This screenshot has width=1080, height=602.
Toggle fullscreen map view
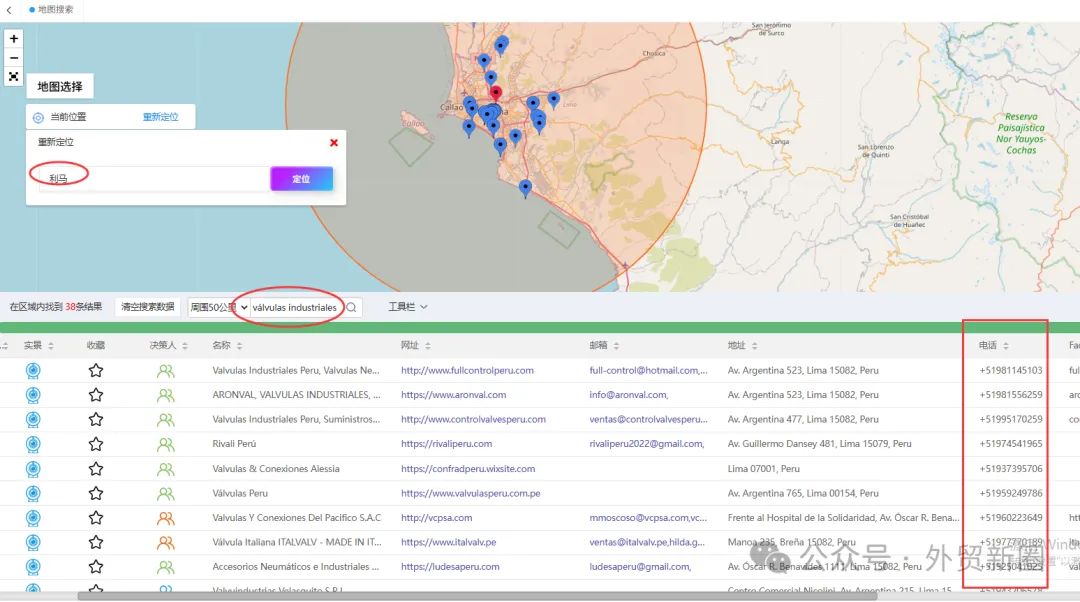coord(13,76)
